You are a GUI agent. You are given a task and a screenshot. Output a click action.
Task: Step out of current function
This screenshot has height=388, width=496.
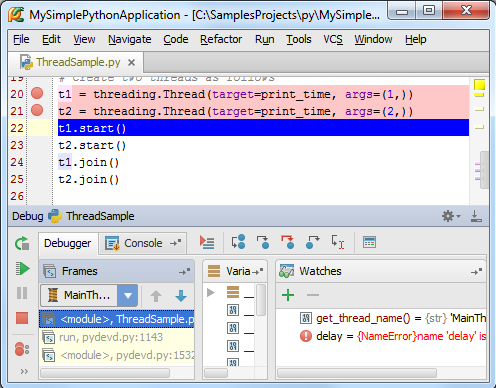[312, 242]
